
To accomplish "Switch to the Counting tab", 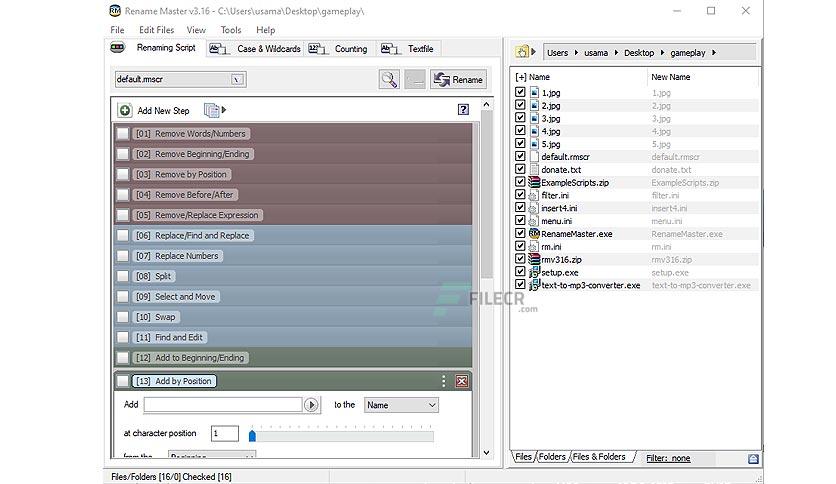I will pos(339,49).
